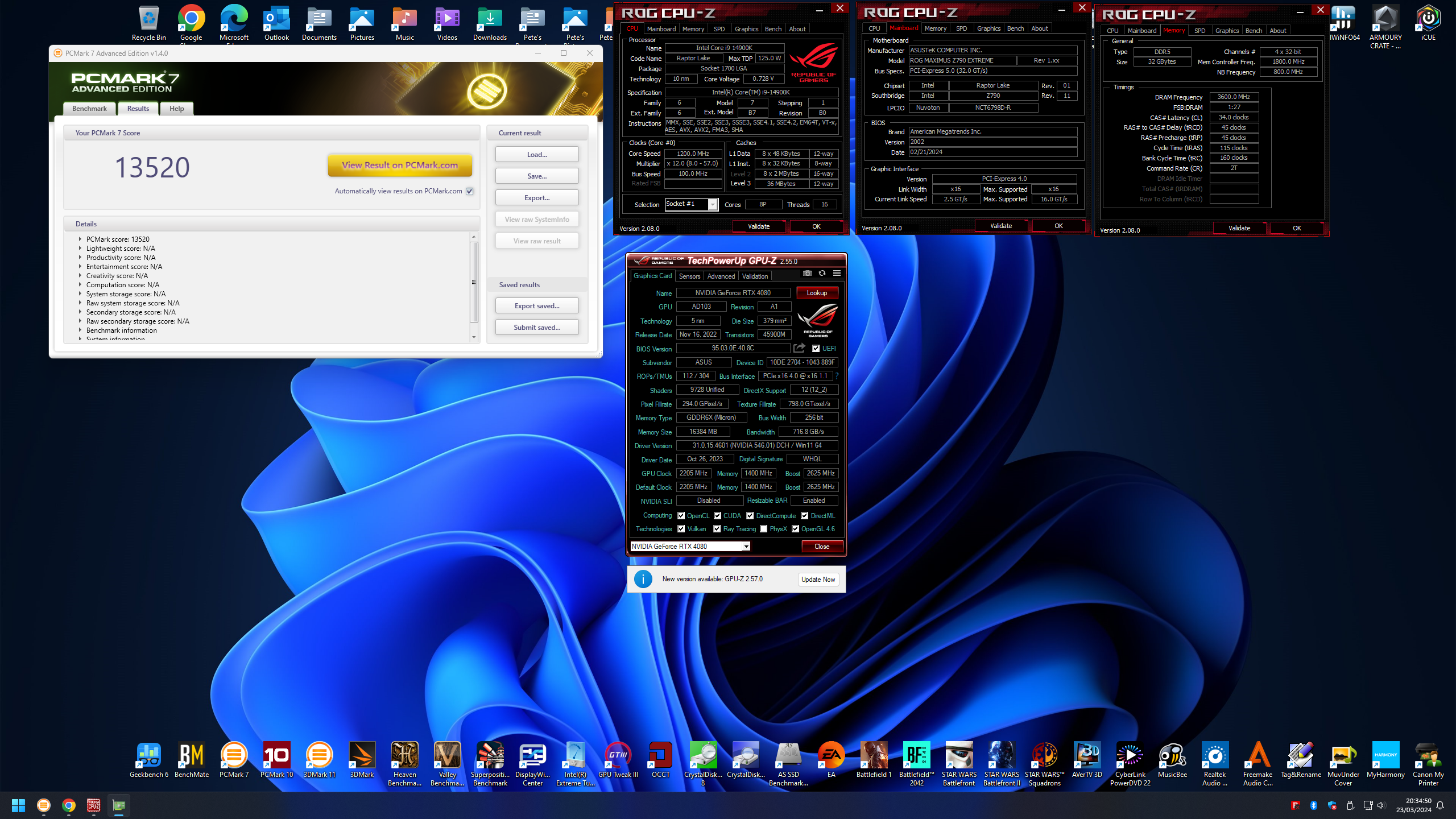1456x819 pixels.
Task: Click Export... button in PCMark 7
Action: [537, 198]
